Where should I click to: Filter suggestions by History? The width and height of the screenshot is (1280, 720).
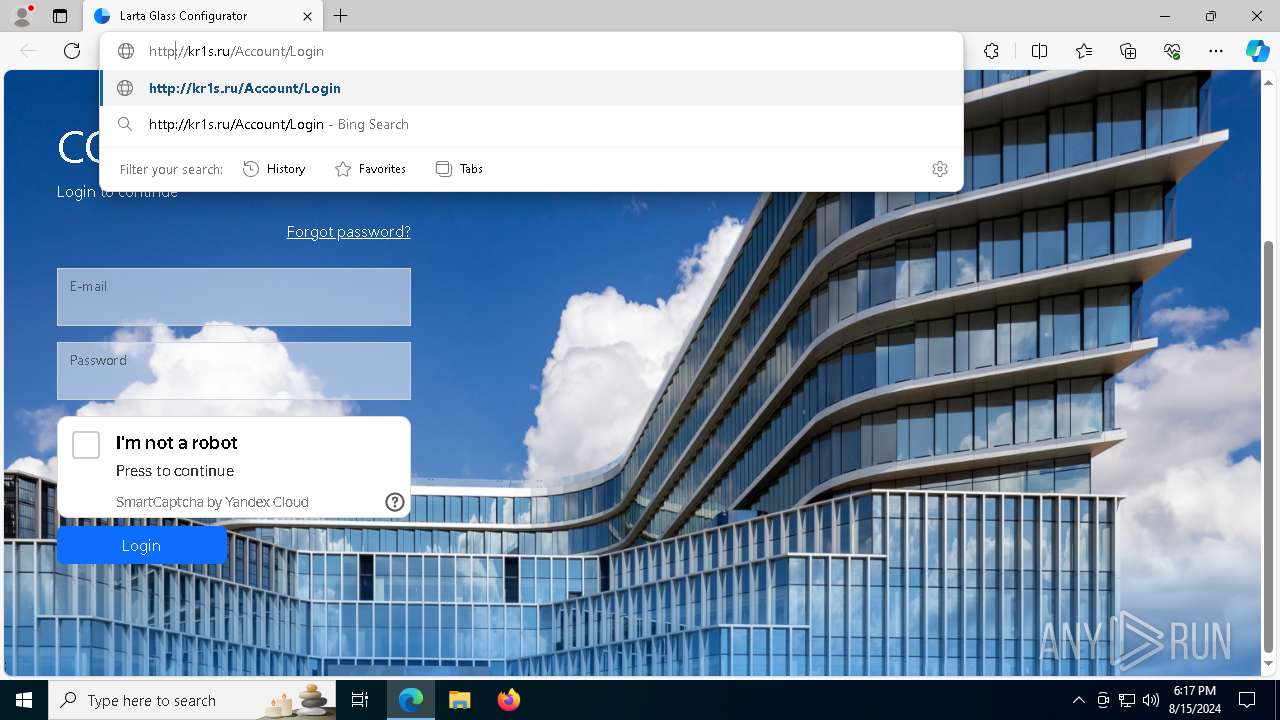click(274, 169)
